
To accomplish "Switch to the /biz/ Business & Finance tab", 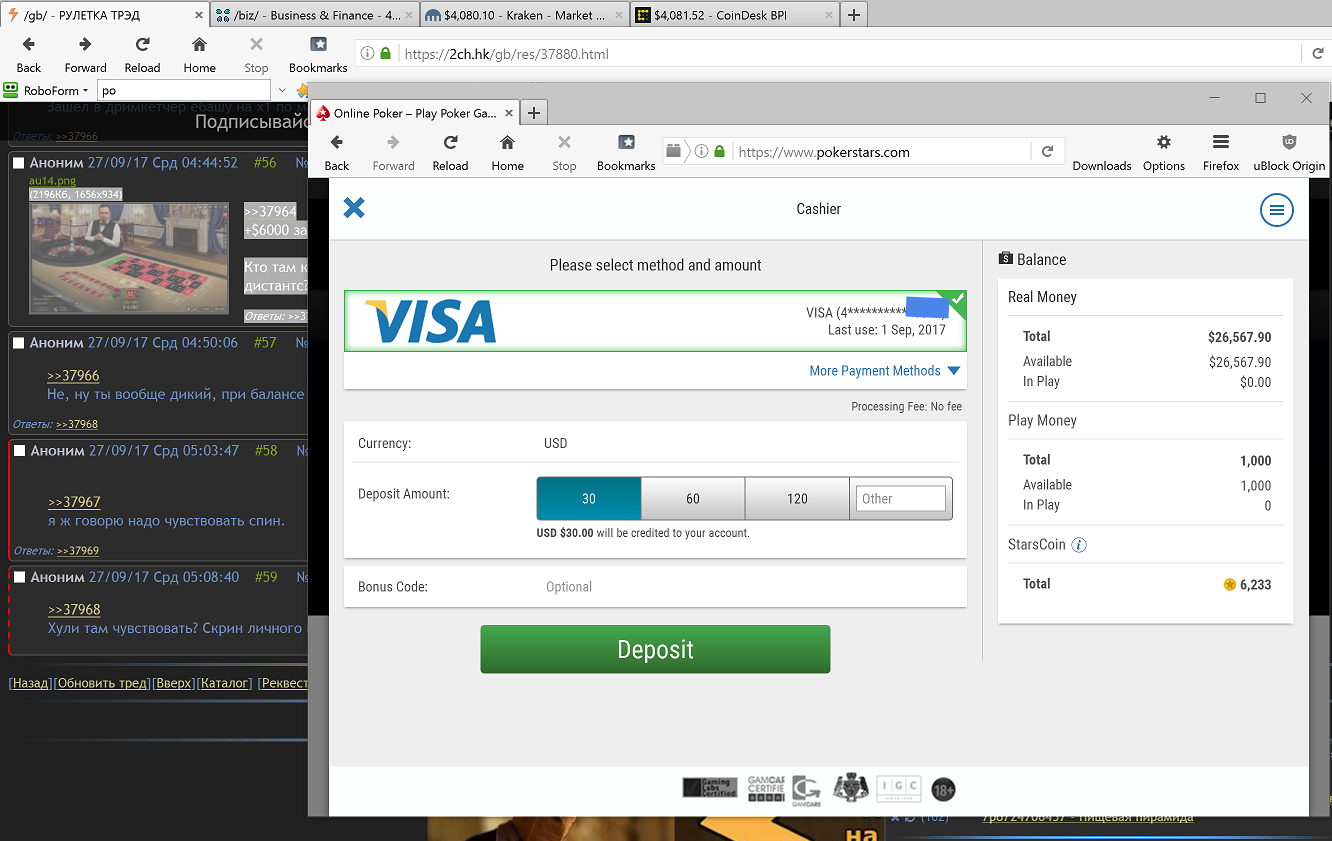I will pos(314,15).
